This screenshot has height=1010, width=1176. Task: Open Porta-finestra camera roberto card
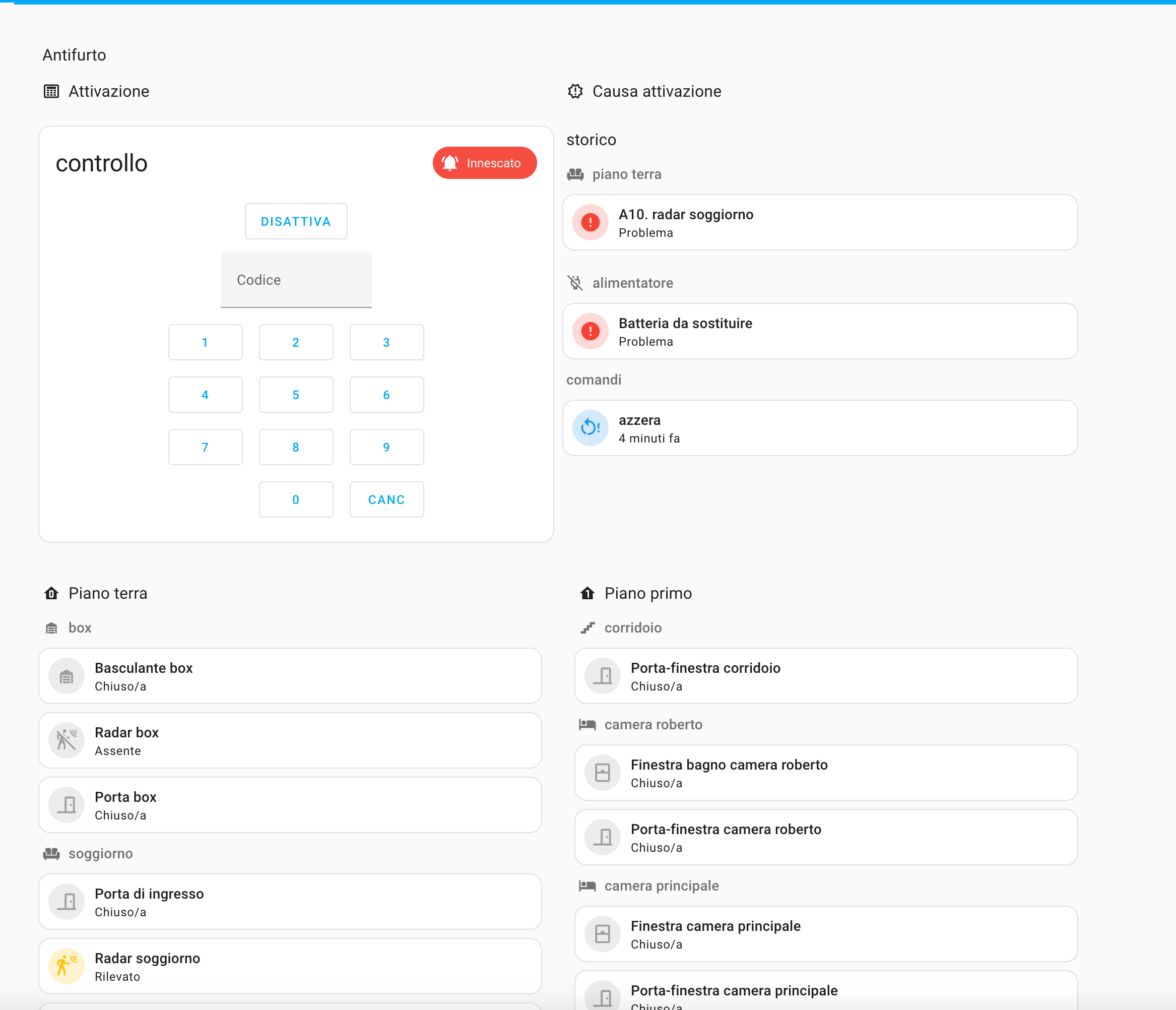[825, 838]
